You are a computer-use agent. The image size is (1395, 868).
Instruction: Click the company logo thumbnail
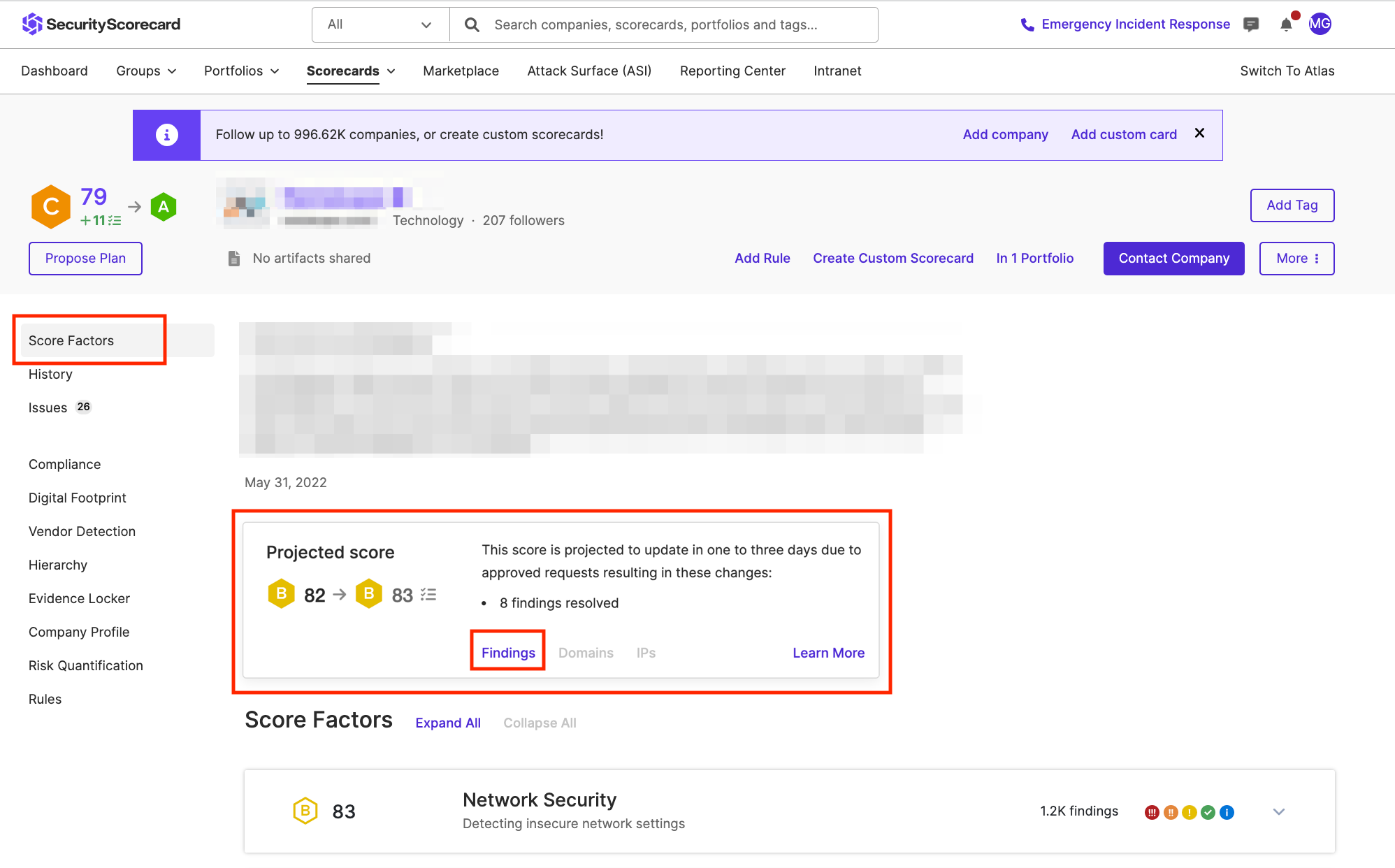tap(243, 203)
